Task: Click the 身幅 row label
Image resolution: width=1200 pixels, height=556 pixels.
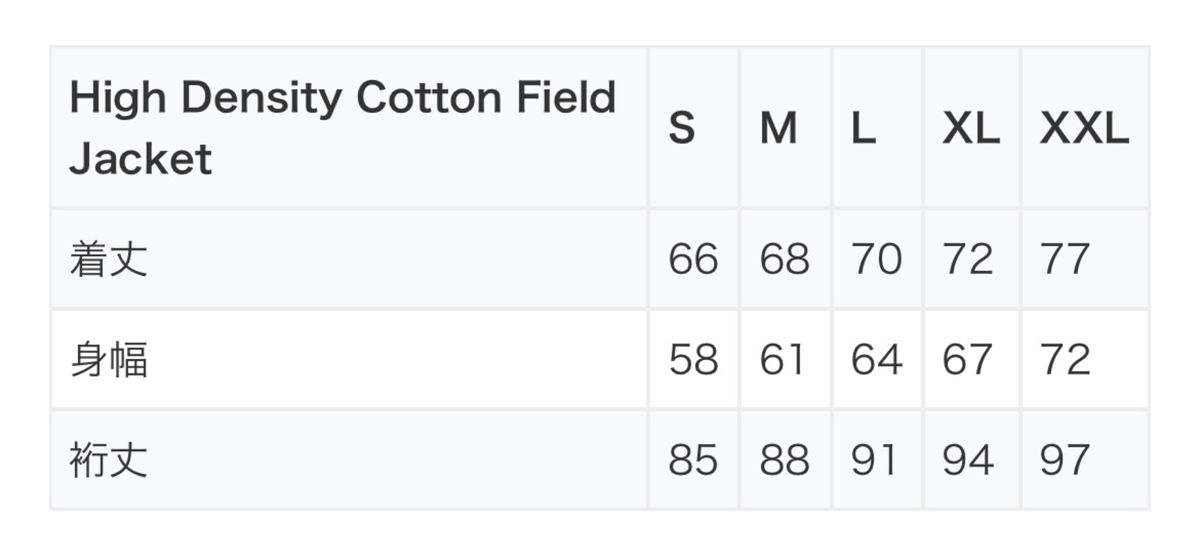Action: [x=109, y=359]
